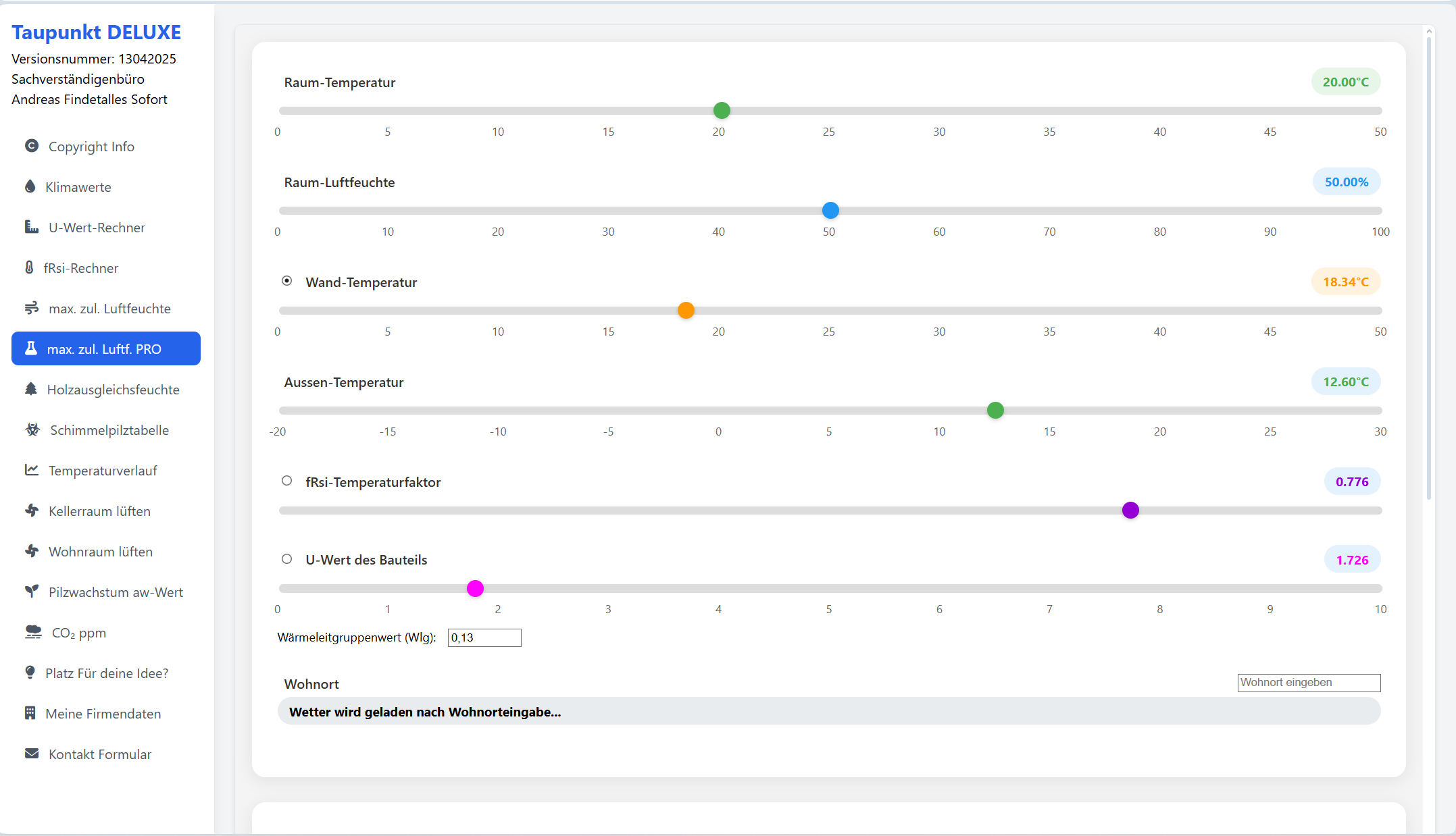Open Platz Für deine Idee?

coord(106,673)
